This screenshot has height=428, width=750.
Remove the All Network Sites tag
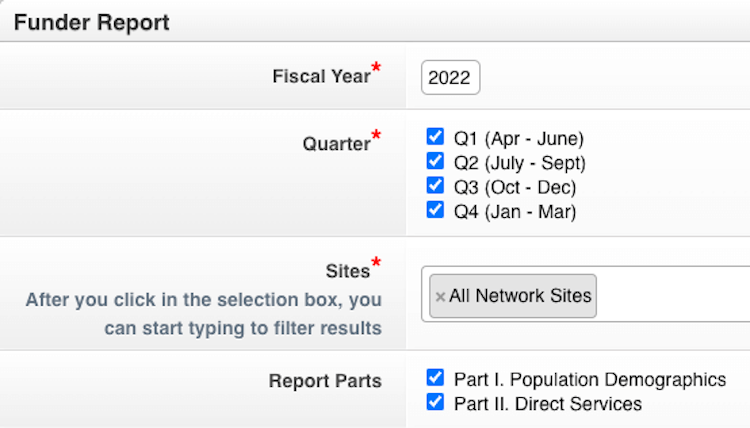click(x=440, y=297)
